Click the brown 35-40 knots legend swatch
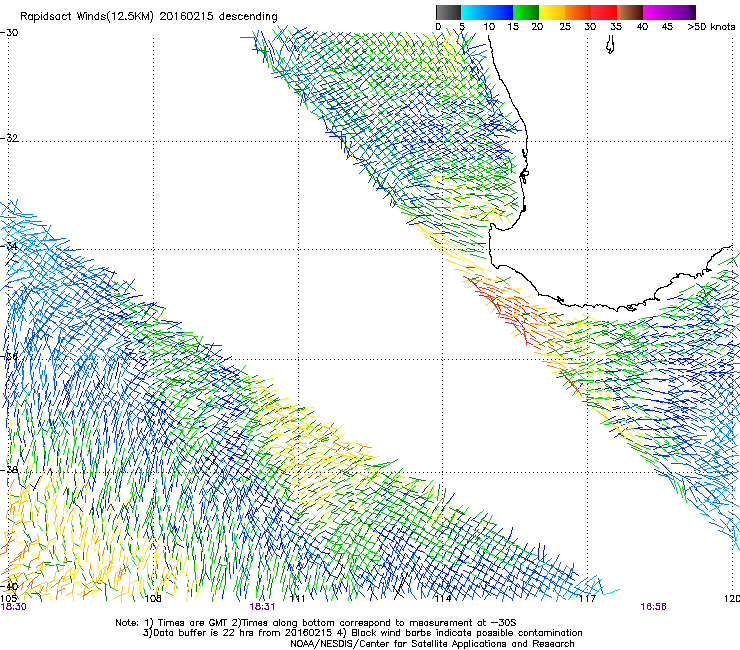The width and height of the screenshot is (740, 650). tap(630, 12)
